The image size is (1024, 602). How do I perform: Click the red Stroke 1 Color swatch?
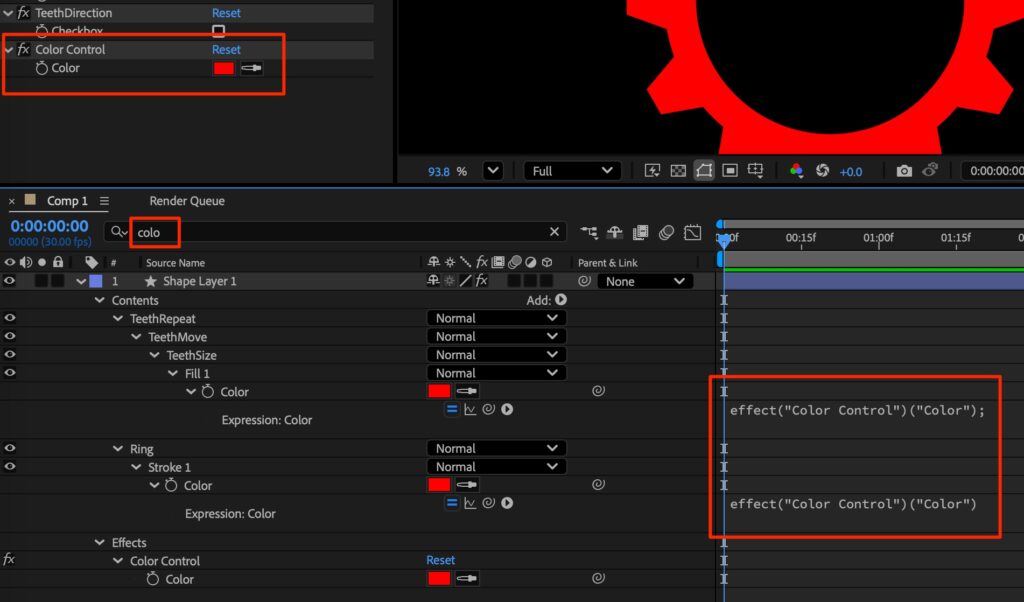pyautogui.click(x=438, y=485)
